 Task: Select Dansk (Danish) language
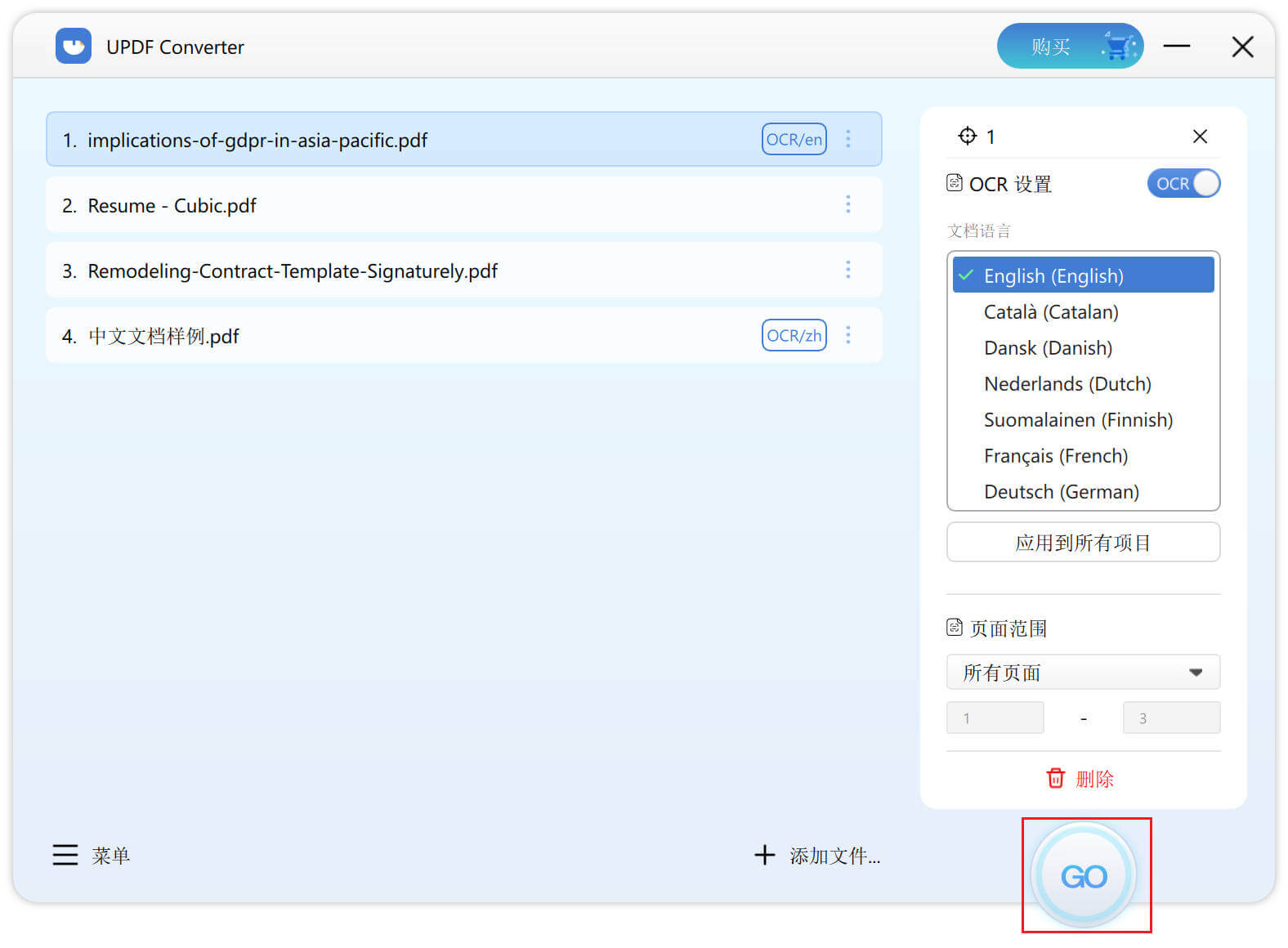point(1083,347)
